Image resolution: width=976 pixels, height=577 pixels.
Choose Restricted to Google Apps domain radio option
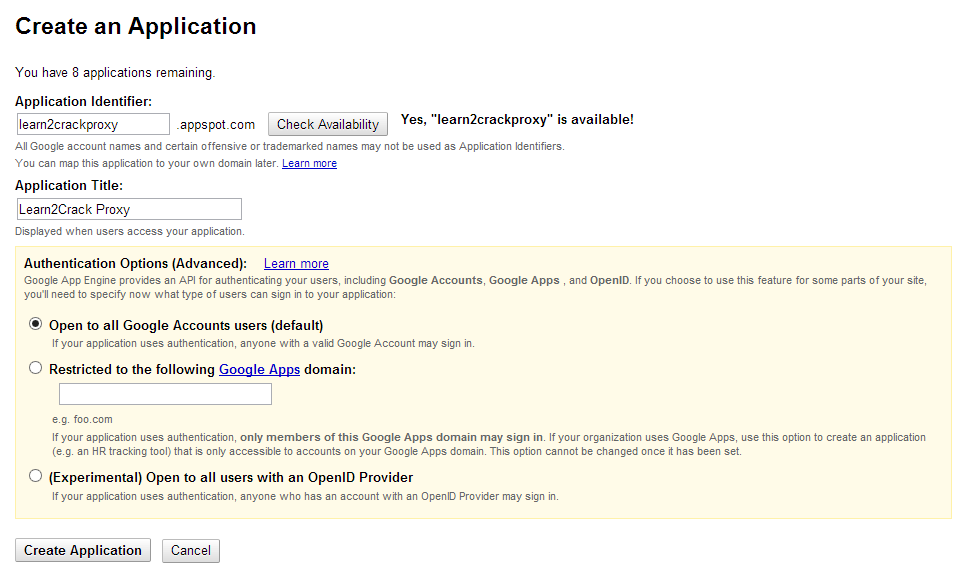[x=36, y=368]
